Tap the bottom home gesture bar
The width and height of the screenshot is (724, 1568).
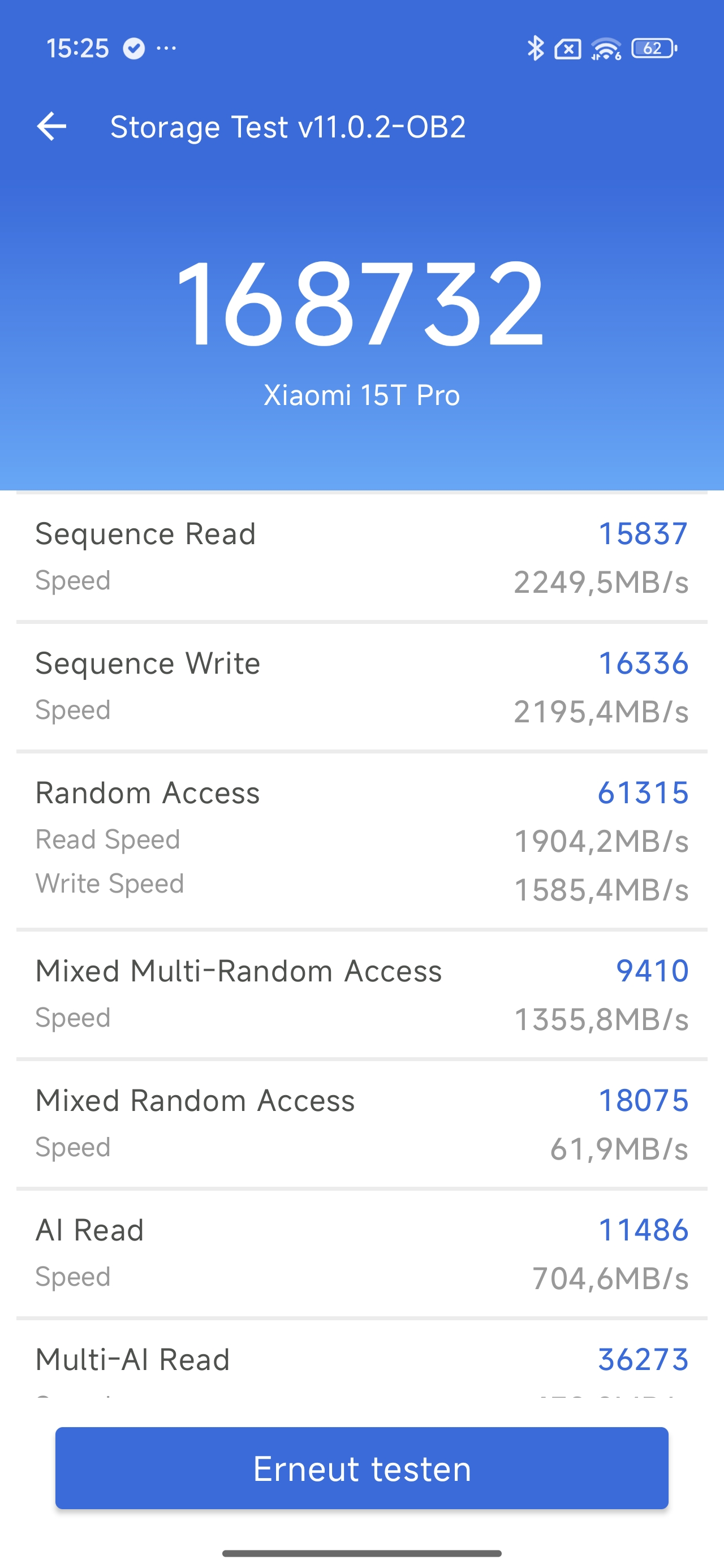[x=361, y=1553]
